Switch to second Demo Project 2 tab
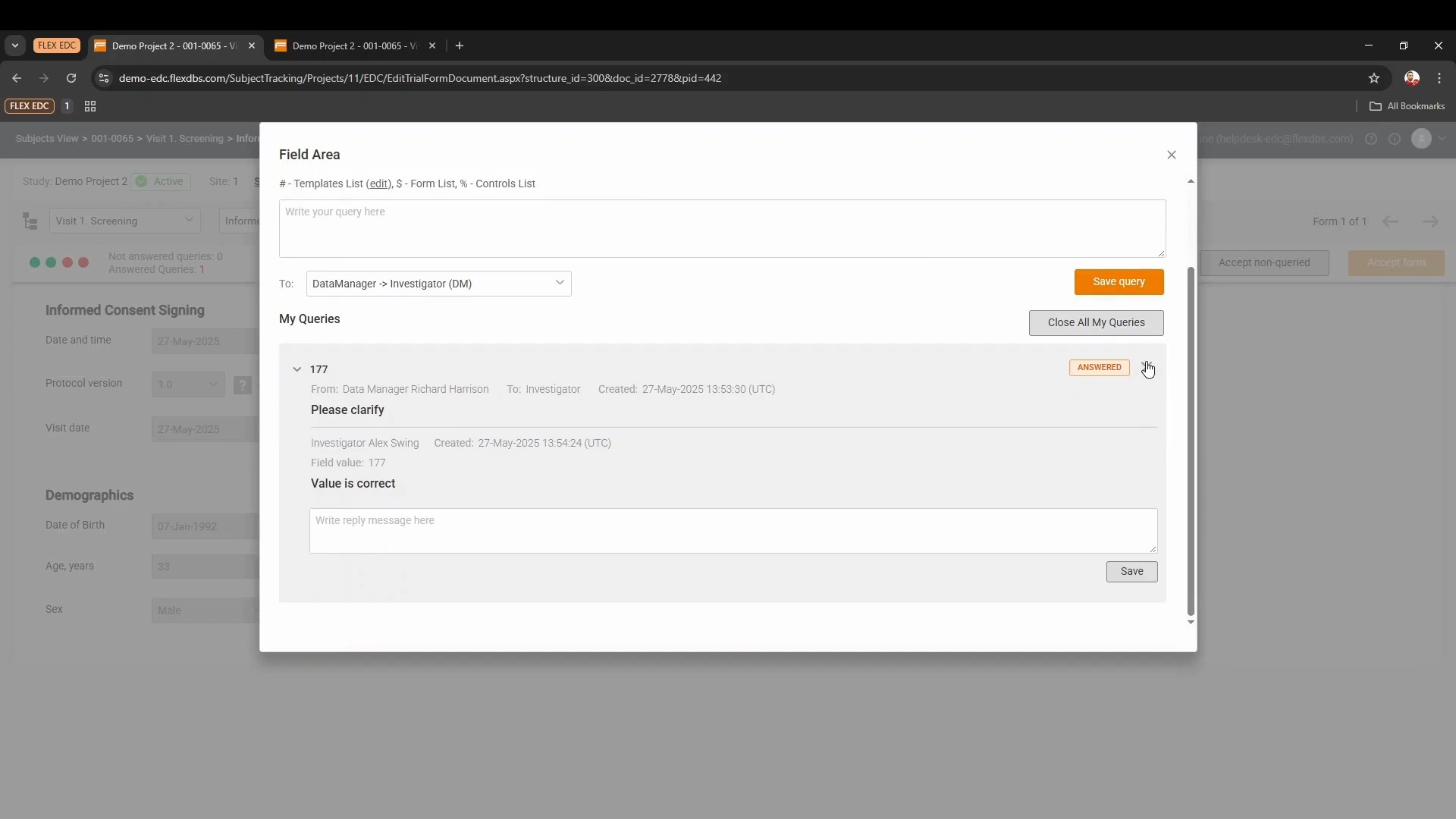This screenshot has height=819, width=1456. point(353,46)
